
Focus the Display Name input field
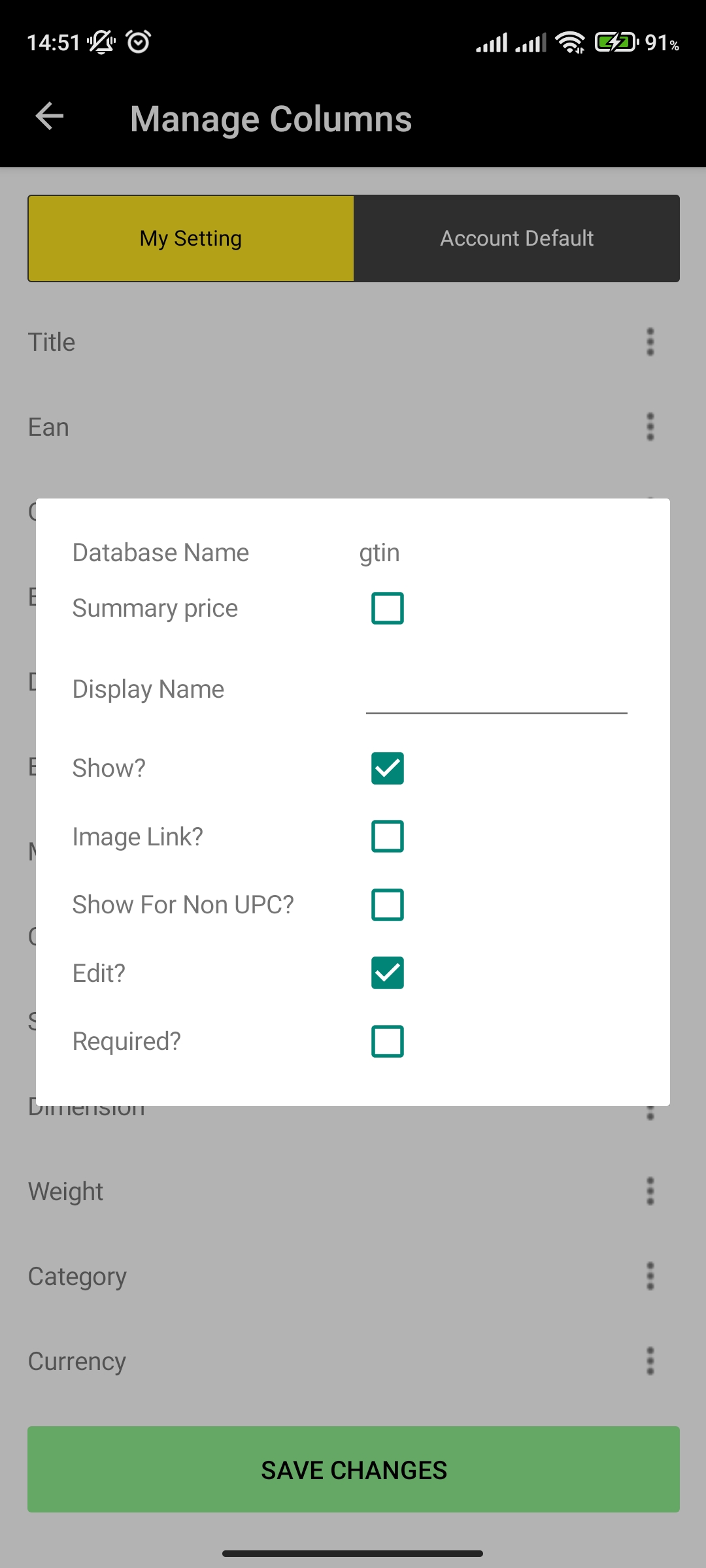click(x=497, y=690)
